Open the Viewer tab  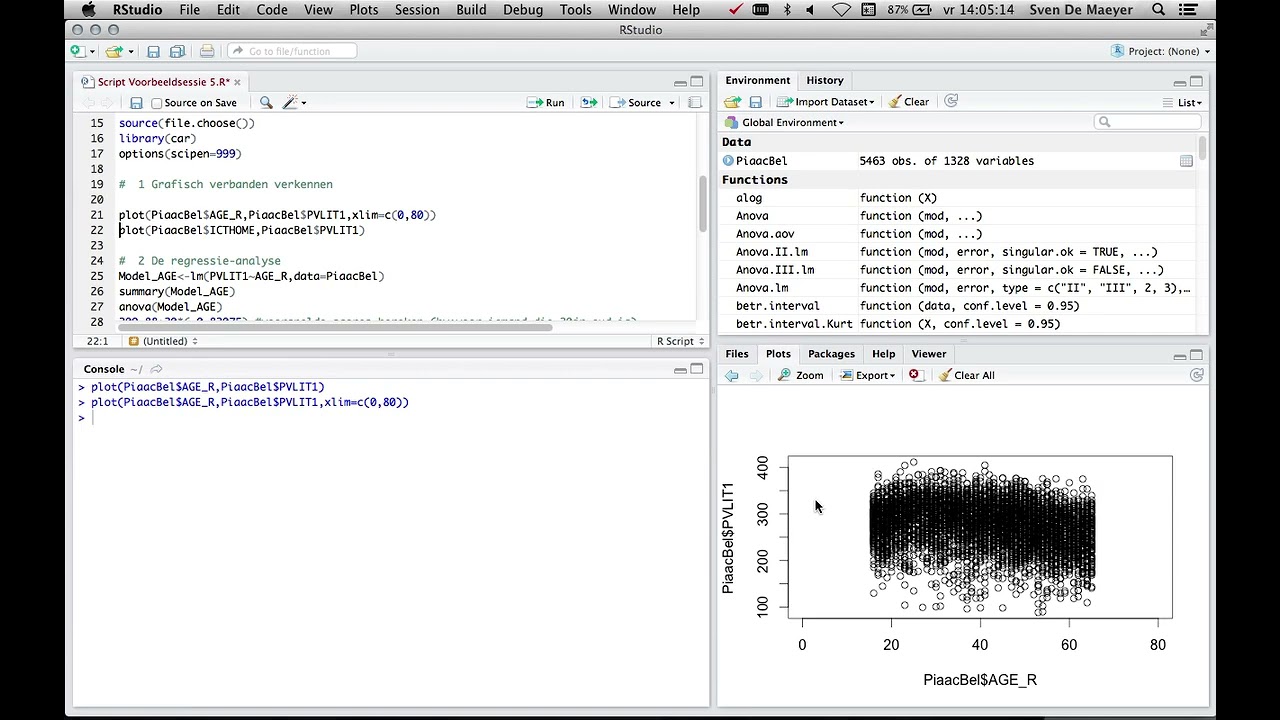coord(928,354)
